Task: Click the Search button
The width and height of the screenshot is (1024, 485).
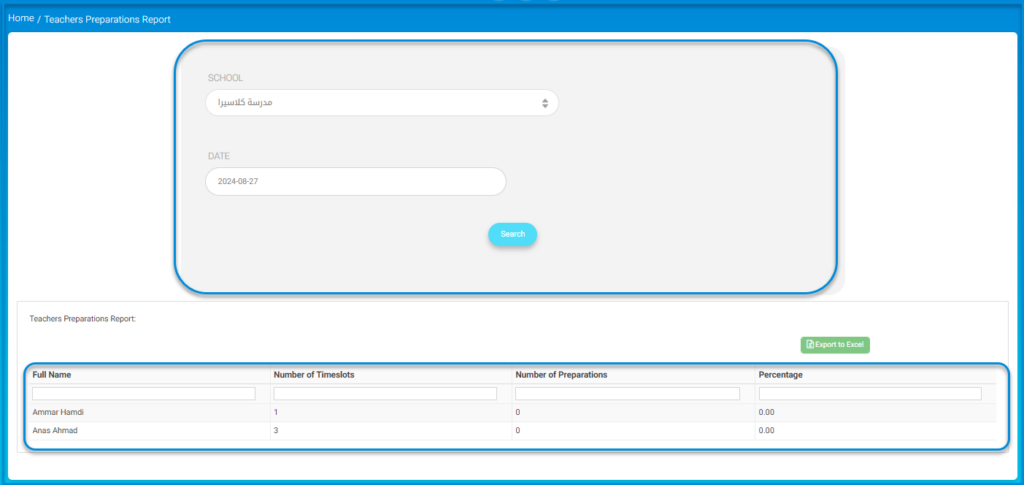Action: pyautogui.click(x=513, y=234)
